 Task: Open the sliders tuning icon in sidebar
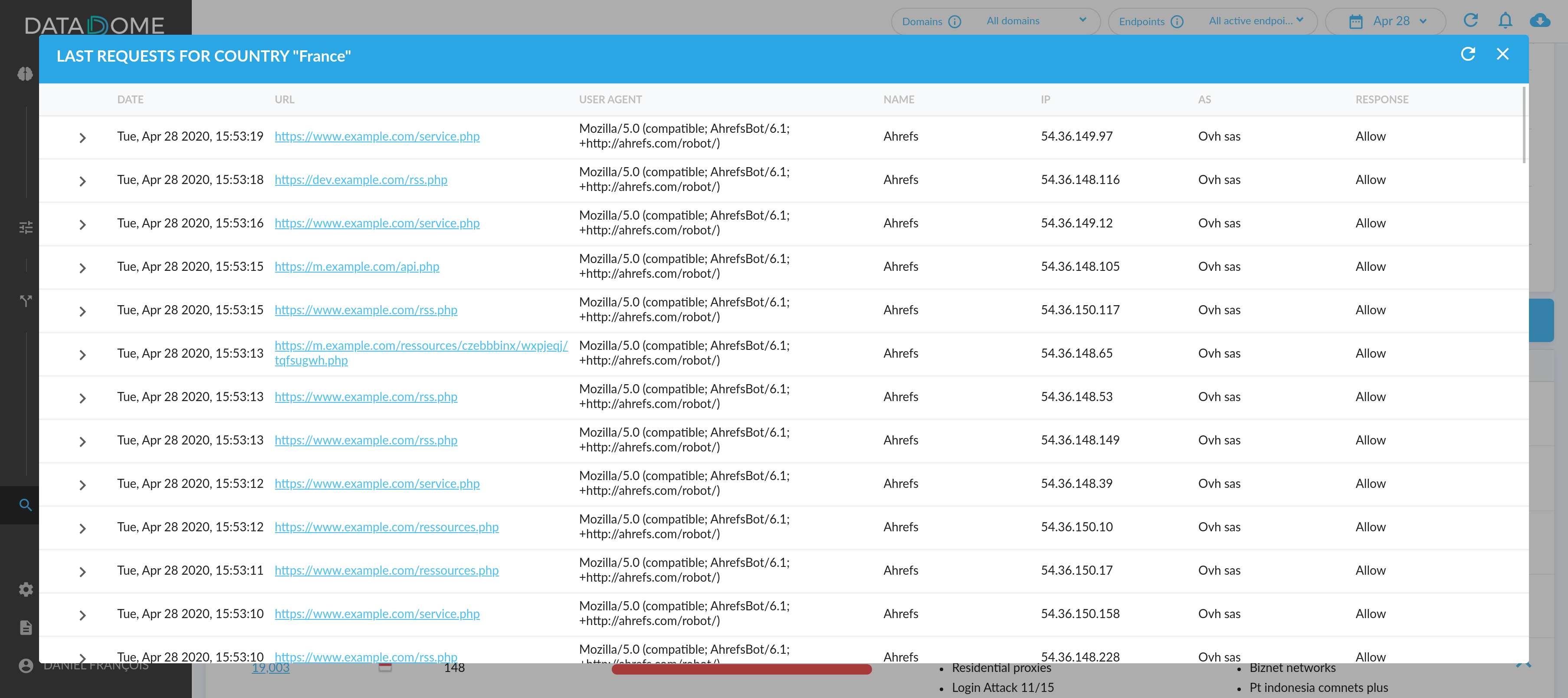[x=26, y=228]
